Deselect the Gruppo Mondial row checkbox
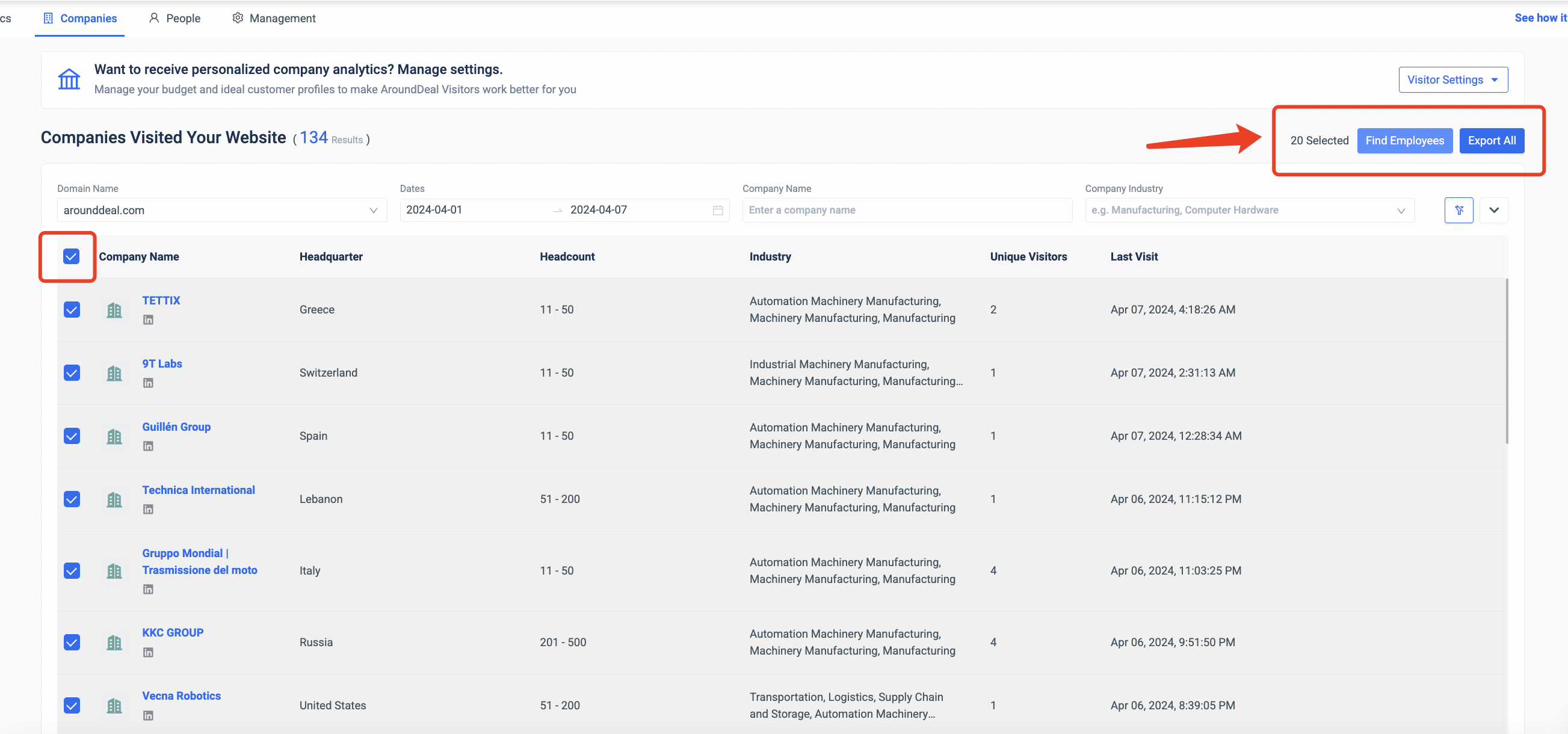 click(x=72, y=571)
